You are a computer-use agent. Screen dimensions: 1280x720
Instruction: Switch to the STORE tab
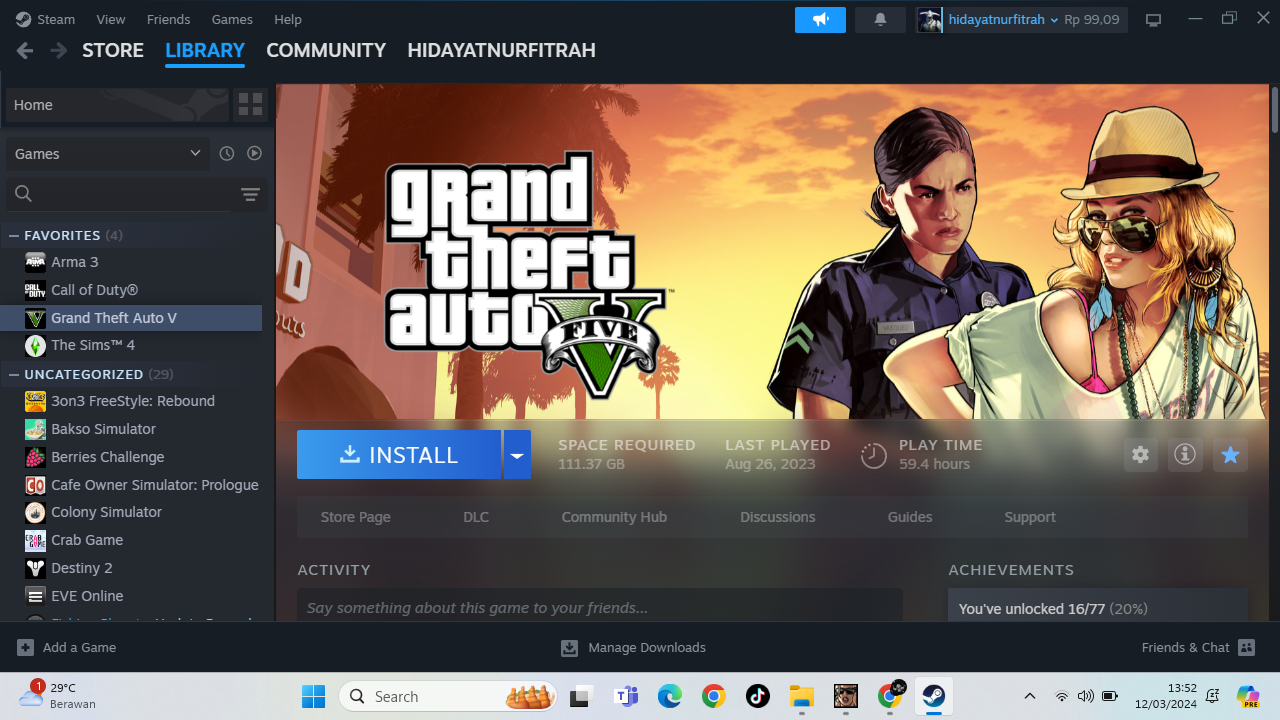[113, 50]
